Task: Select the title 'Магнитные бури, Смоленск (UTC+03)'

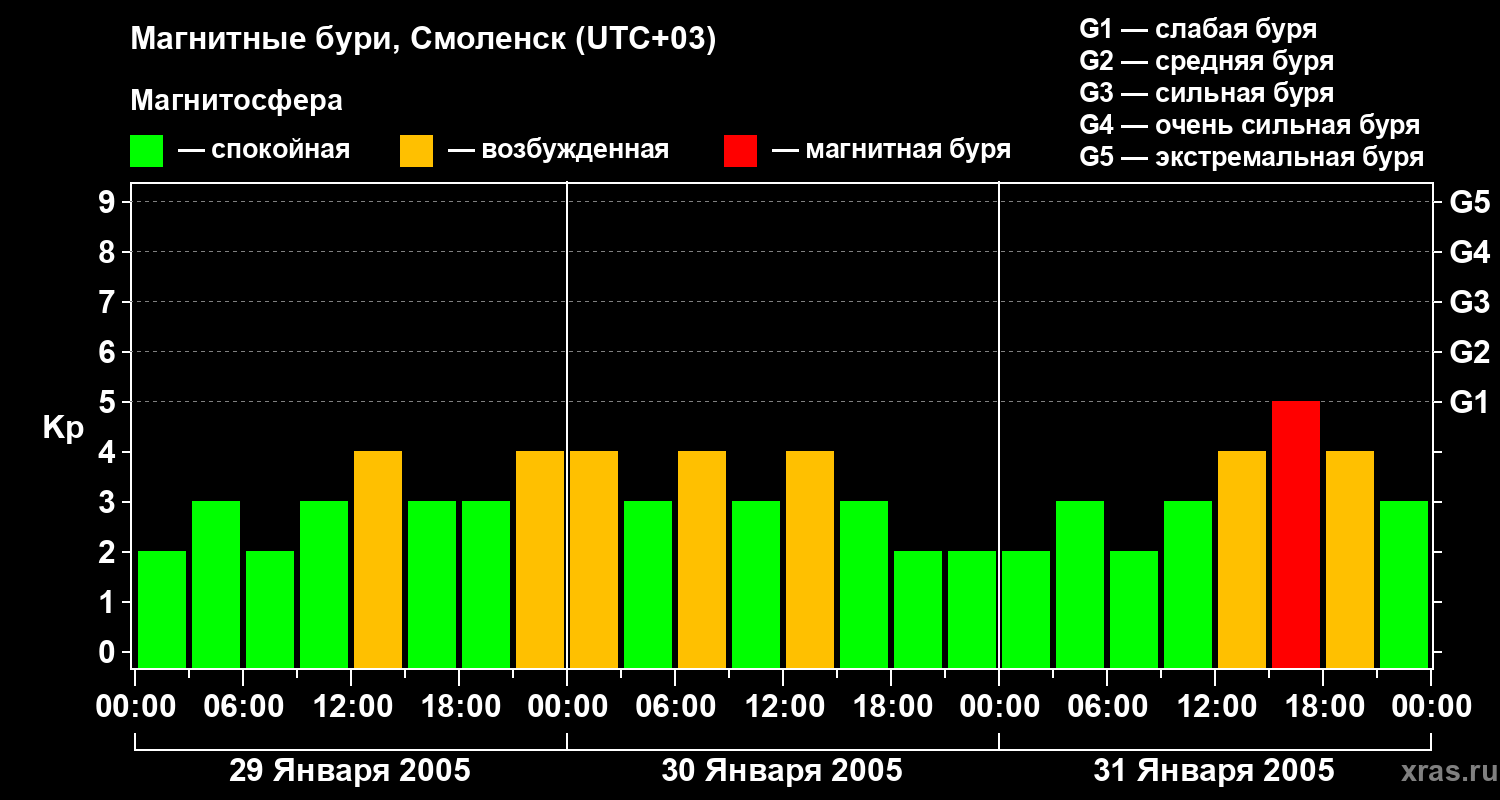Action: point(424,40)
